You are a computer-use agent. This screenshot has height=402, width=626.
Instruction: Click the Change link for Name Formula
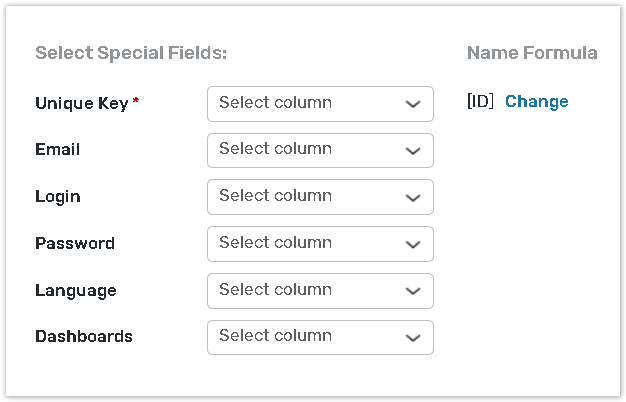click(x=536, y=102)
